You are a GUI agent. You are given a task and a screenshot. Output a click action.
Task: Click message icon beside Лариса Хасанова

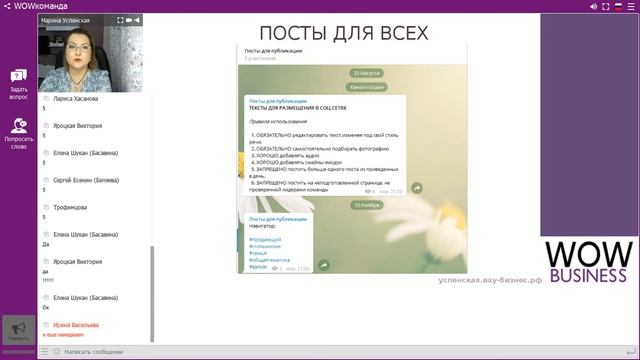coord(46,98)
